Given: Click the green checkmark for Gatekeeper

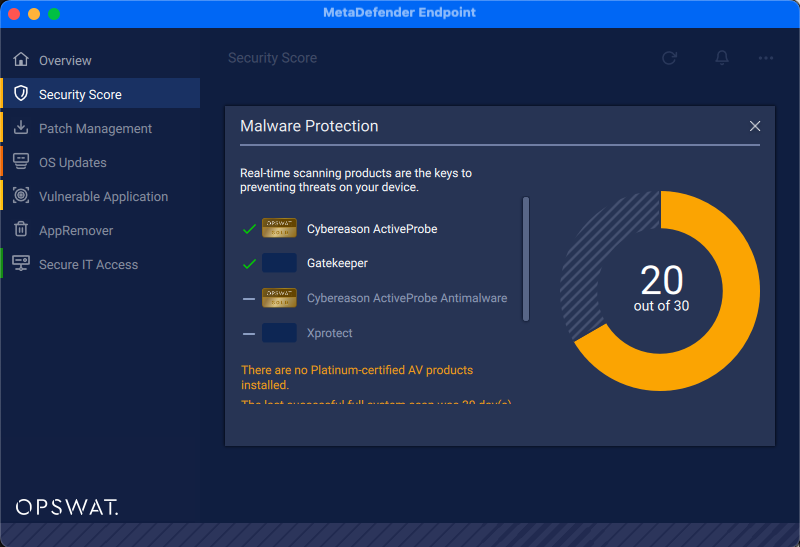Looking at the screenshot, I should click(x=249, y=264).
